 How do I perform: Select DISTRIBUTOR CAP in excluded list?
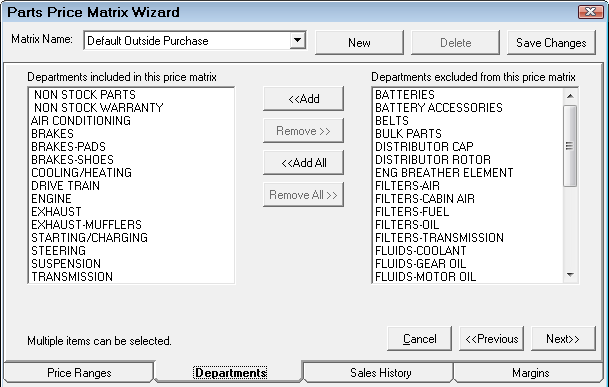[x=468, y=147]
